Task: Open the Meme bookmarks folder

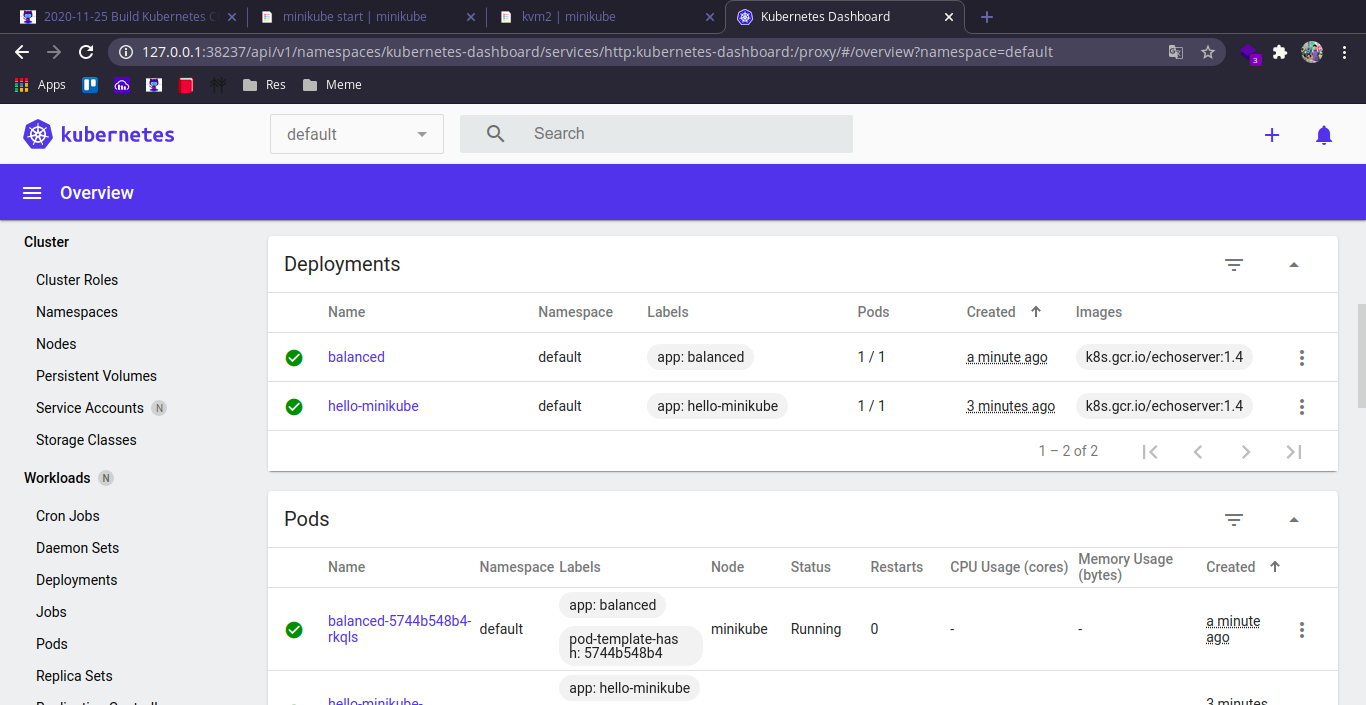Action: coord(333,85)
